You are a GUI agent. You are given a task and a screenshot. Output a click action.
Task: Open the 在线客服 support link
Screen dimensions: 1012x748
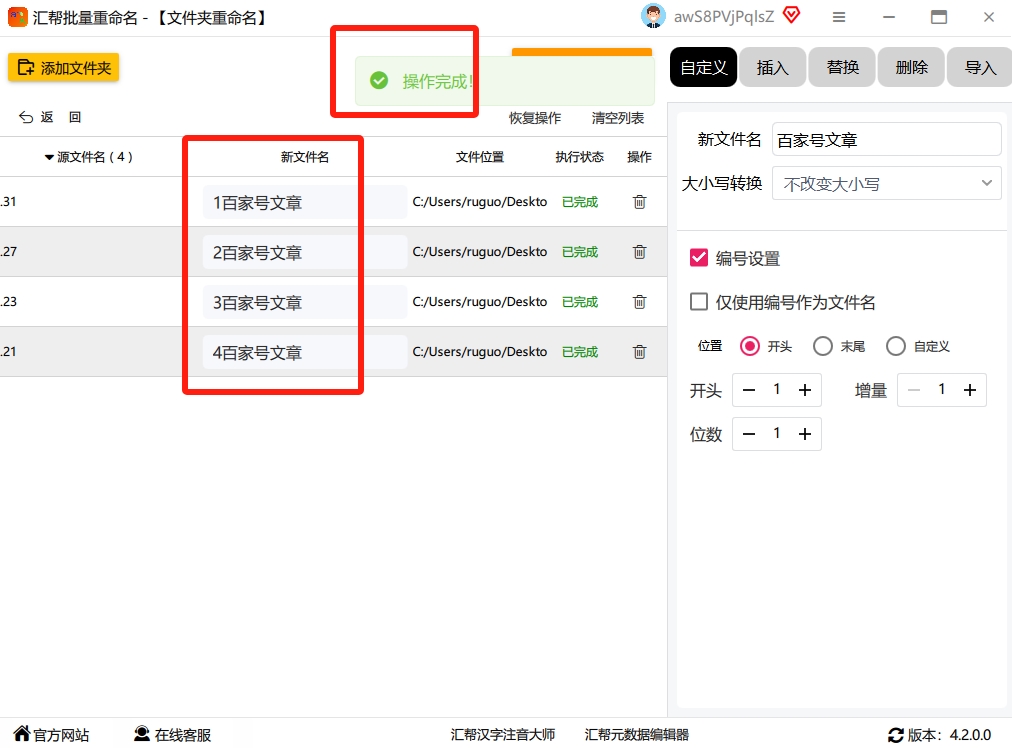tap(172, 734)
